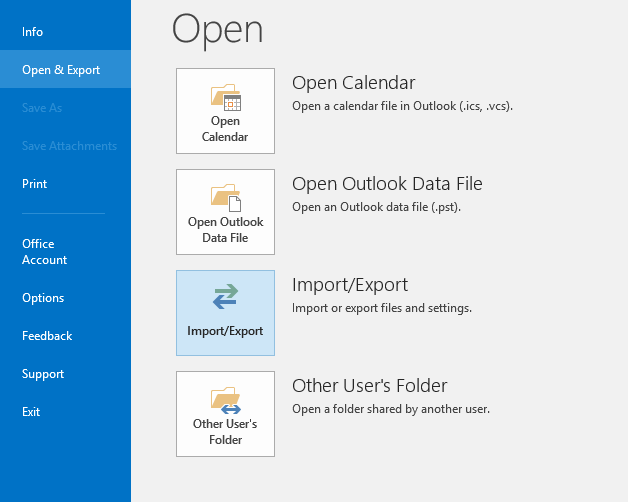
Task: Exit Outlook via sidebar Exit
Action: point(31,412)
